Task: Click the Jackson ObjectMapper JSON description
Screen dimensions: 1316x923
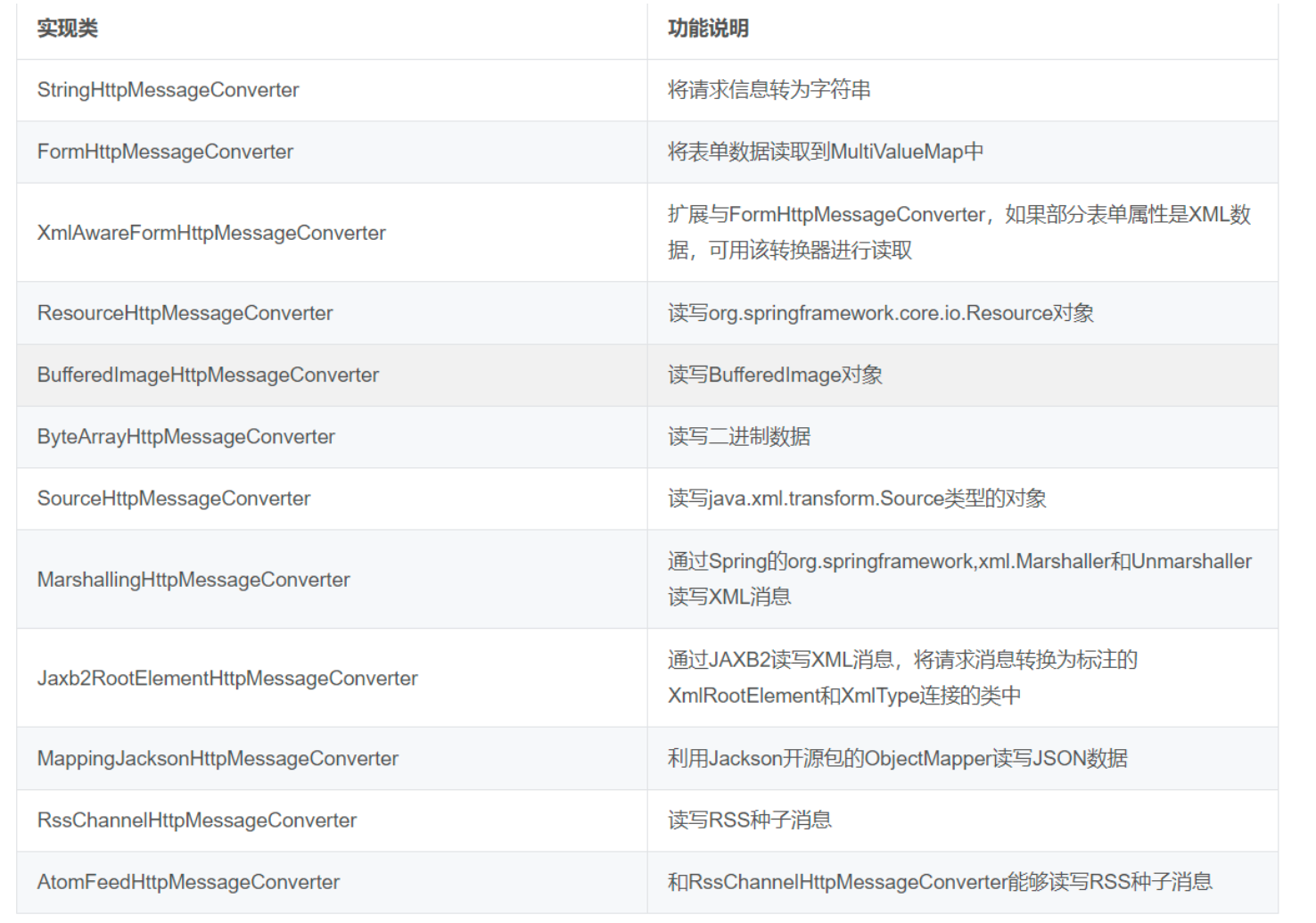Action: pyautogui.click(x=897, y=759)
